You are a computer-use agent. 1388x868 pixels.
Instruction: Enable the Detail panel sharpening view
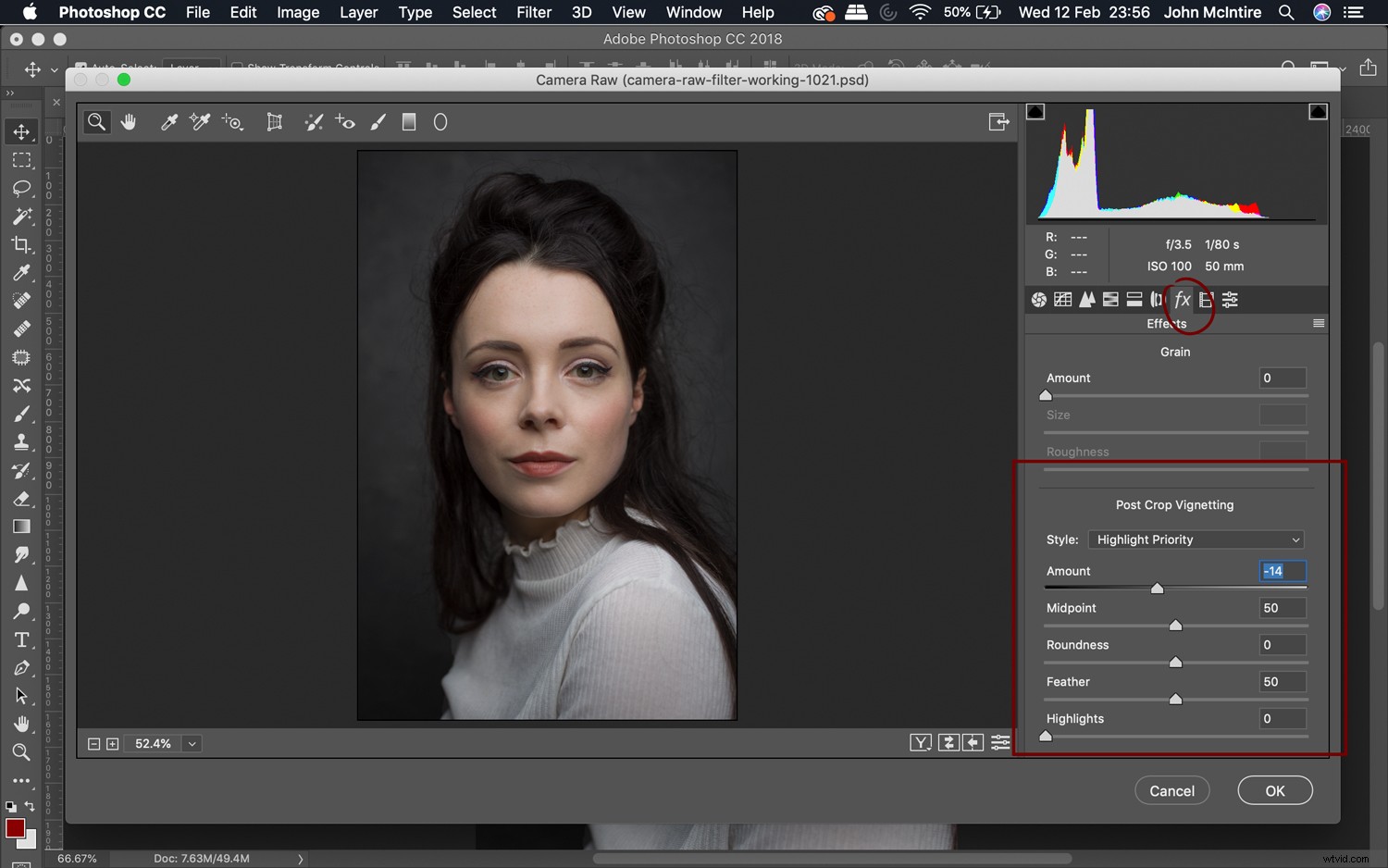click(x=1086, y=299)
